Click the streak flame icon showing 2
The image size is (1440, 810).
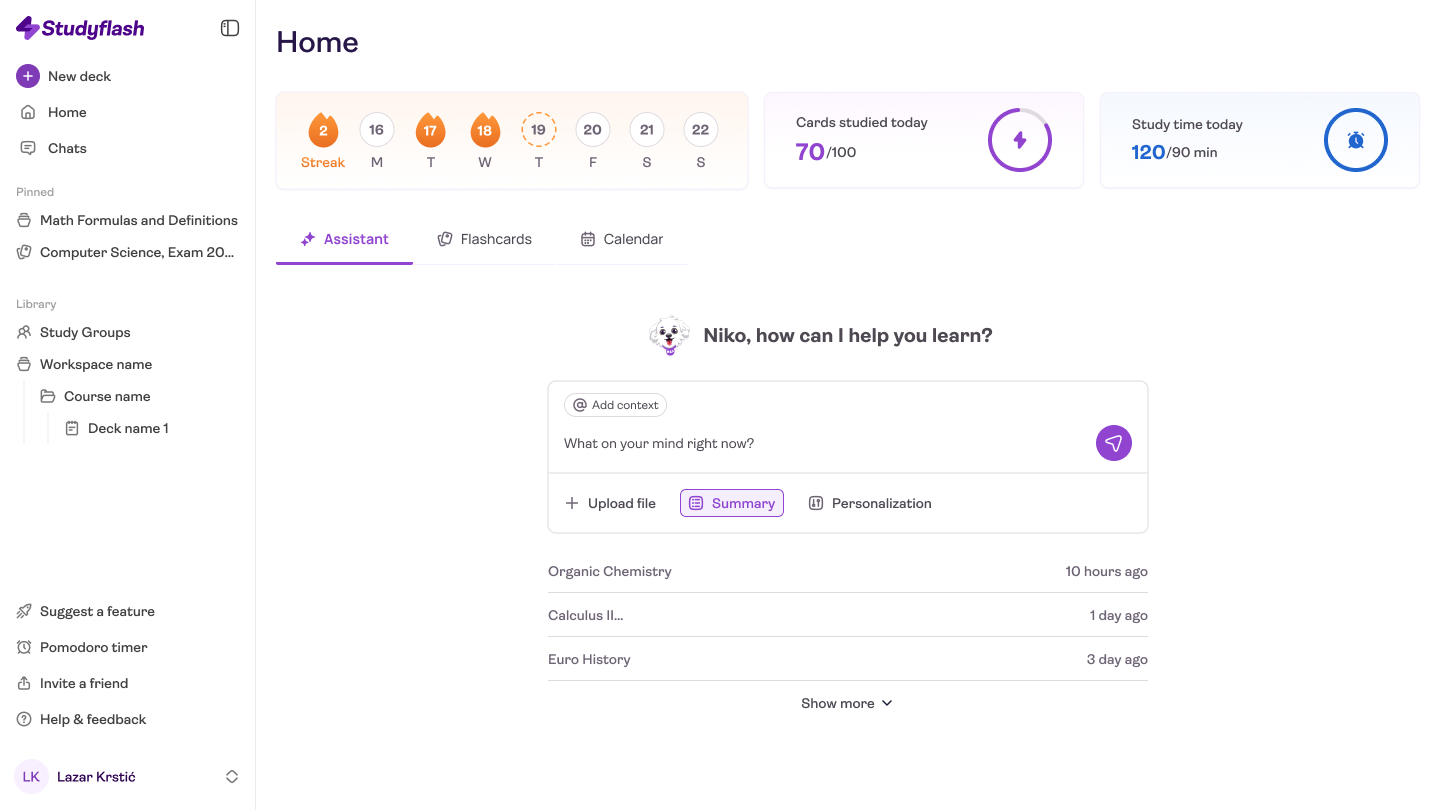pyautogui.click(x=323, y=130)
